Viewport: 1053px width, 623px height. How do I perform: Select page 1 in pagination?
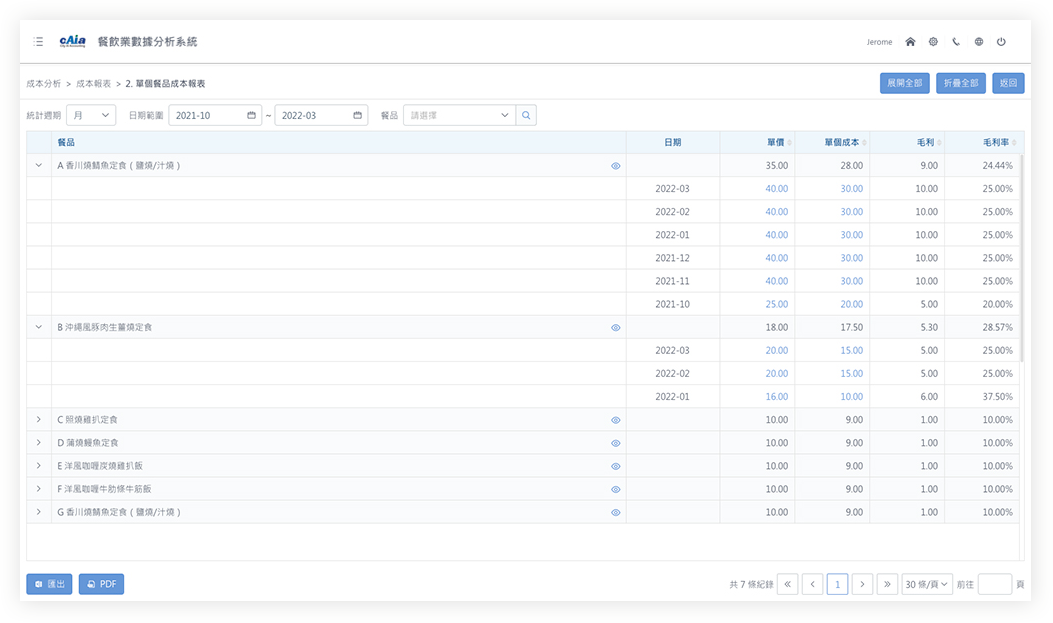point(837,584)
